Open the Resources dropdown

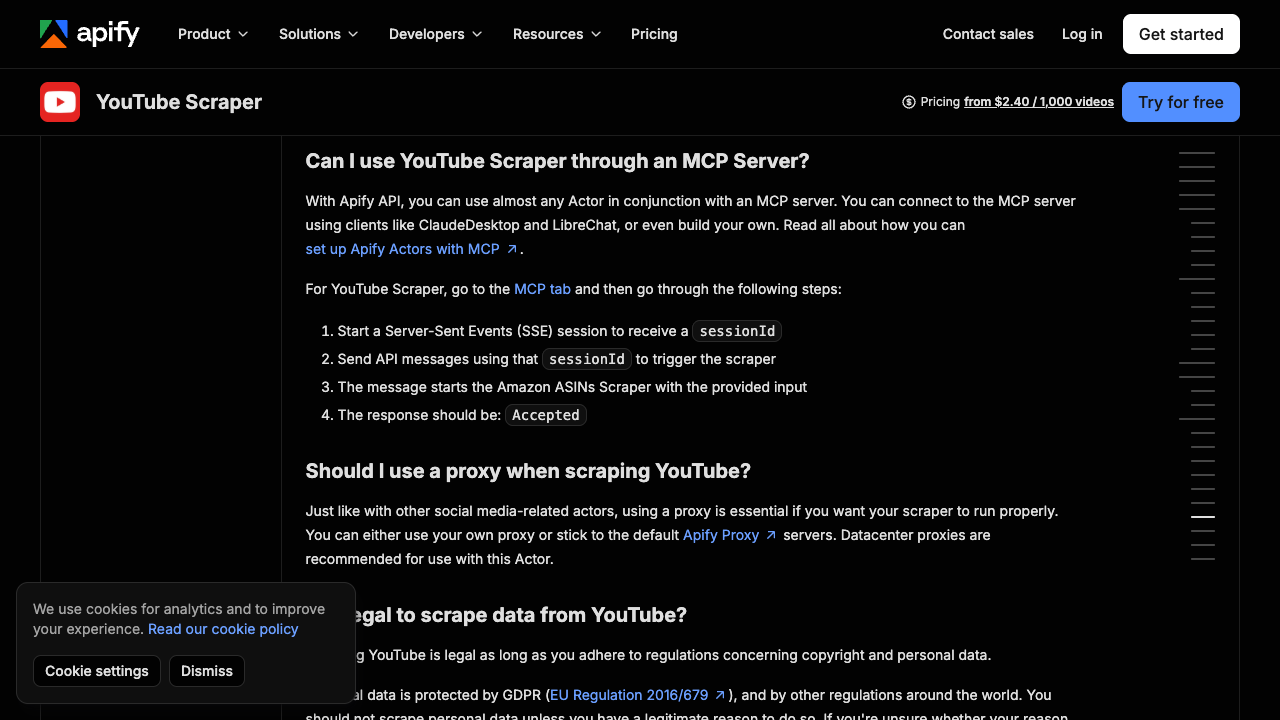point(557,34)
